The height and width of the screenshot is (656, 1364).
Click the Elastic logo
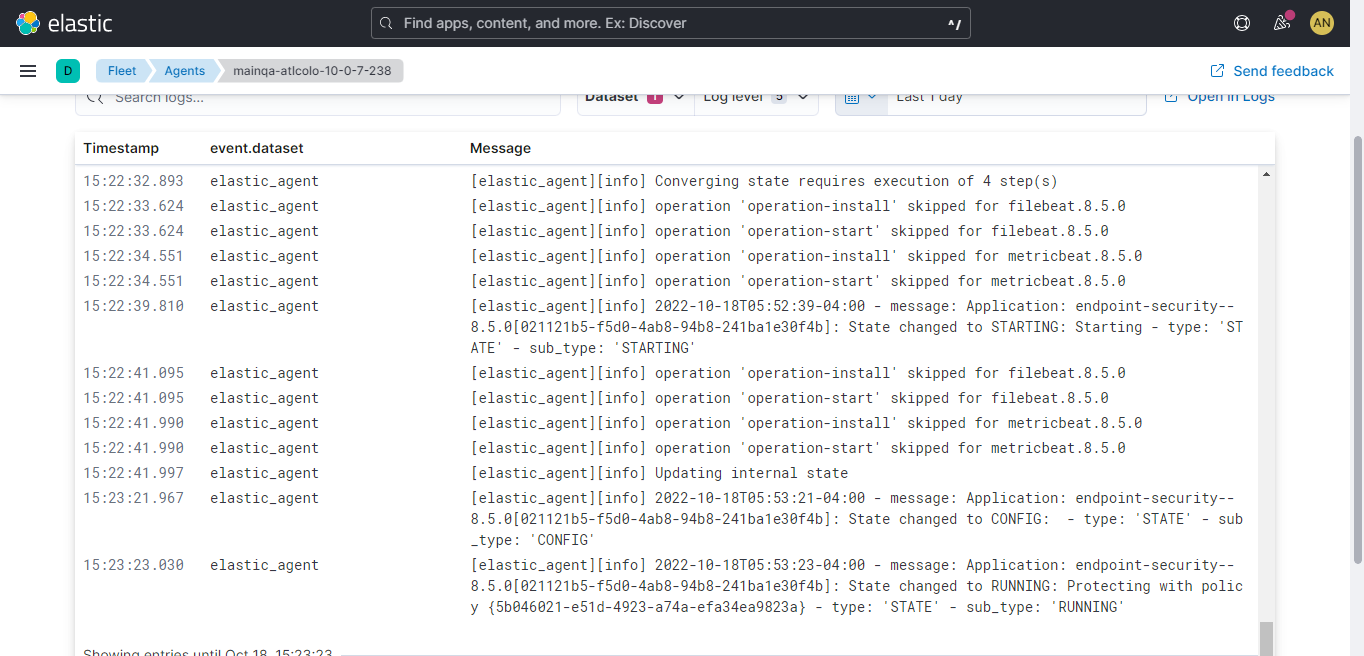tap(64, 23)
